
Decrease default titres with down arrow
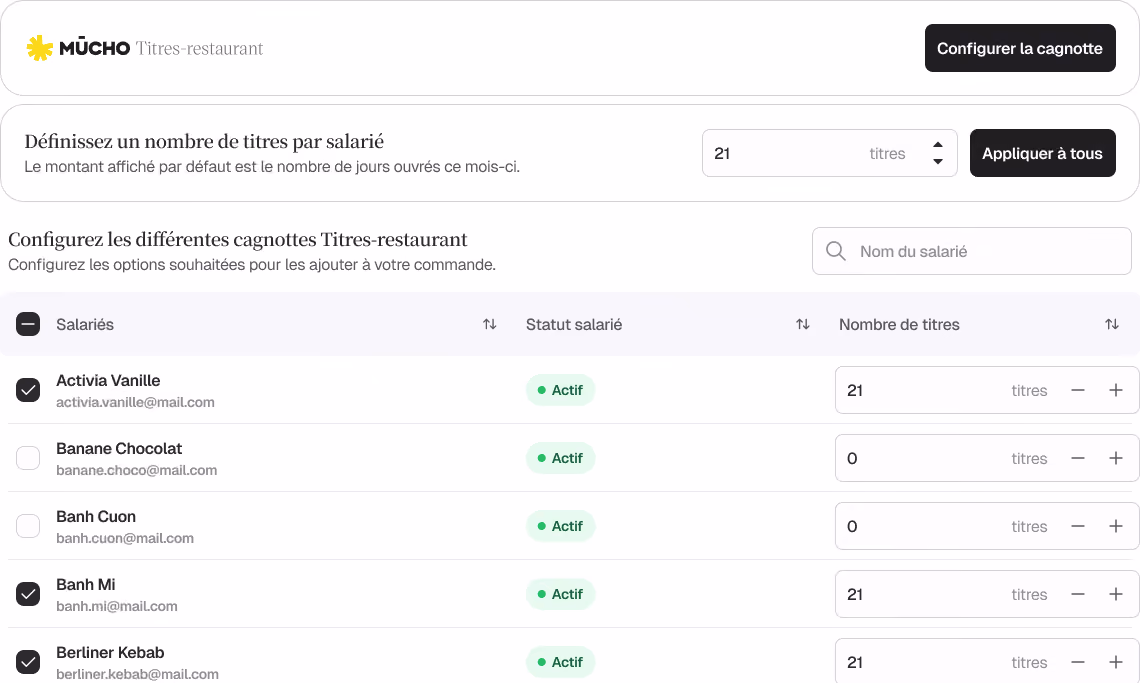pos(938,161)
